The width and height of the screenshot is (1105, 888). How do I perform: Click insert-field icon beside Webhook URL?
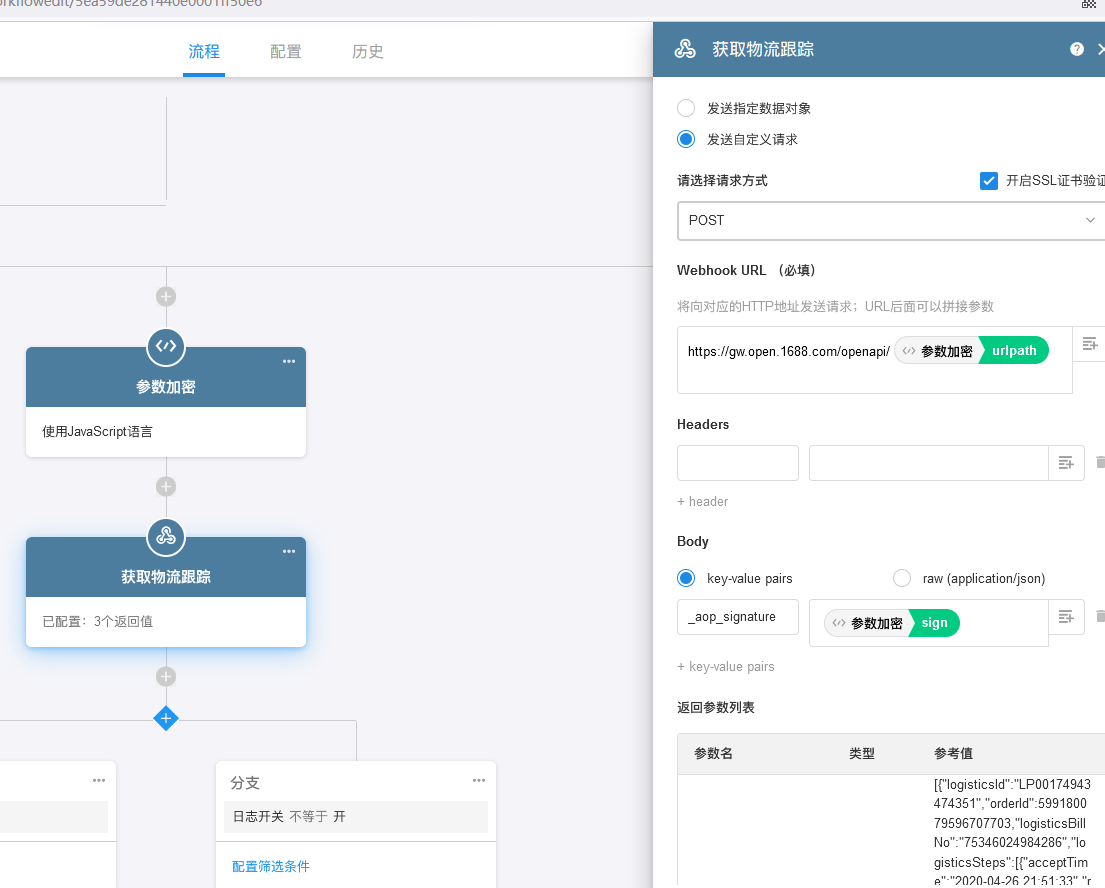pos(1090,344)
